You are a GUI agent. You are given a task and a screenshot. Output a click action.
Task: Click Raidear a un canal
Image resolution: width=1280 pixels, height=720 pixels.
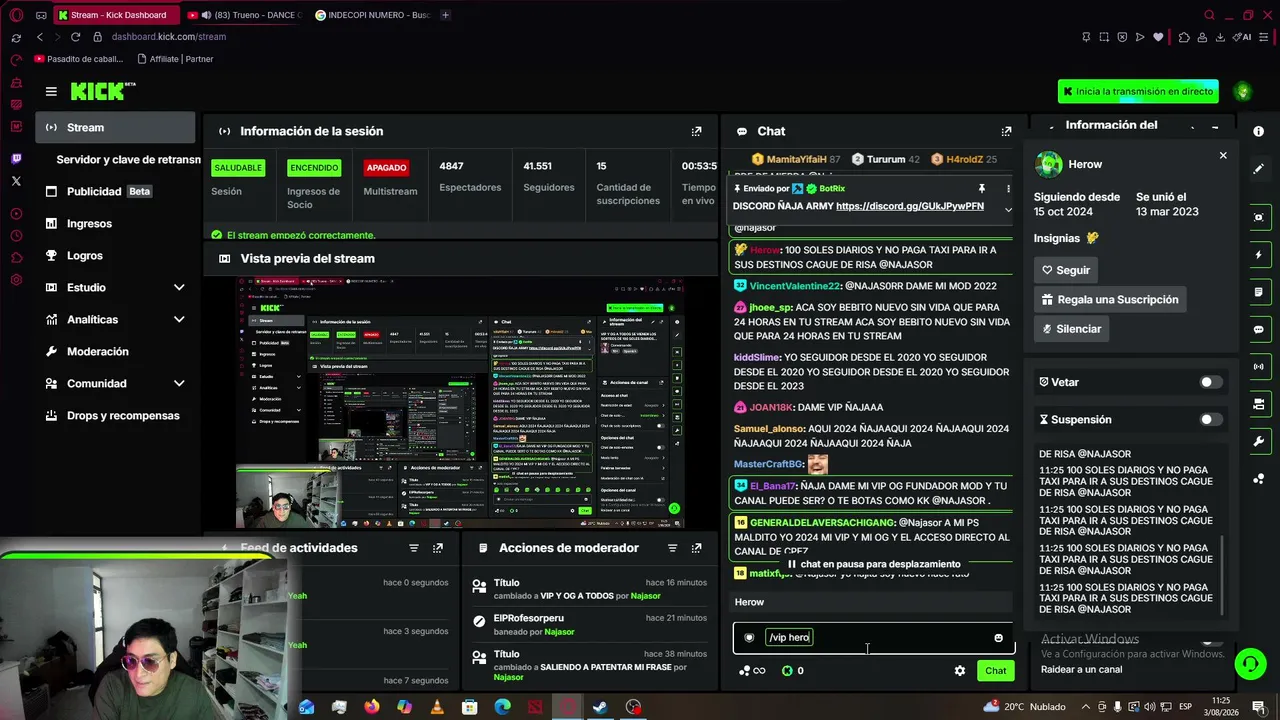(1081, 670)
